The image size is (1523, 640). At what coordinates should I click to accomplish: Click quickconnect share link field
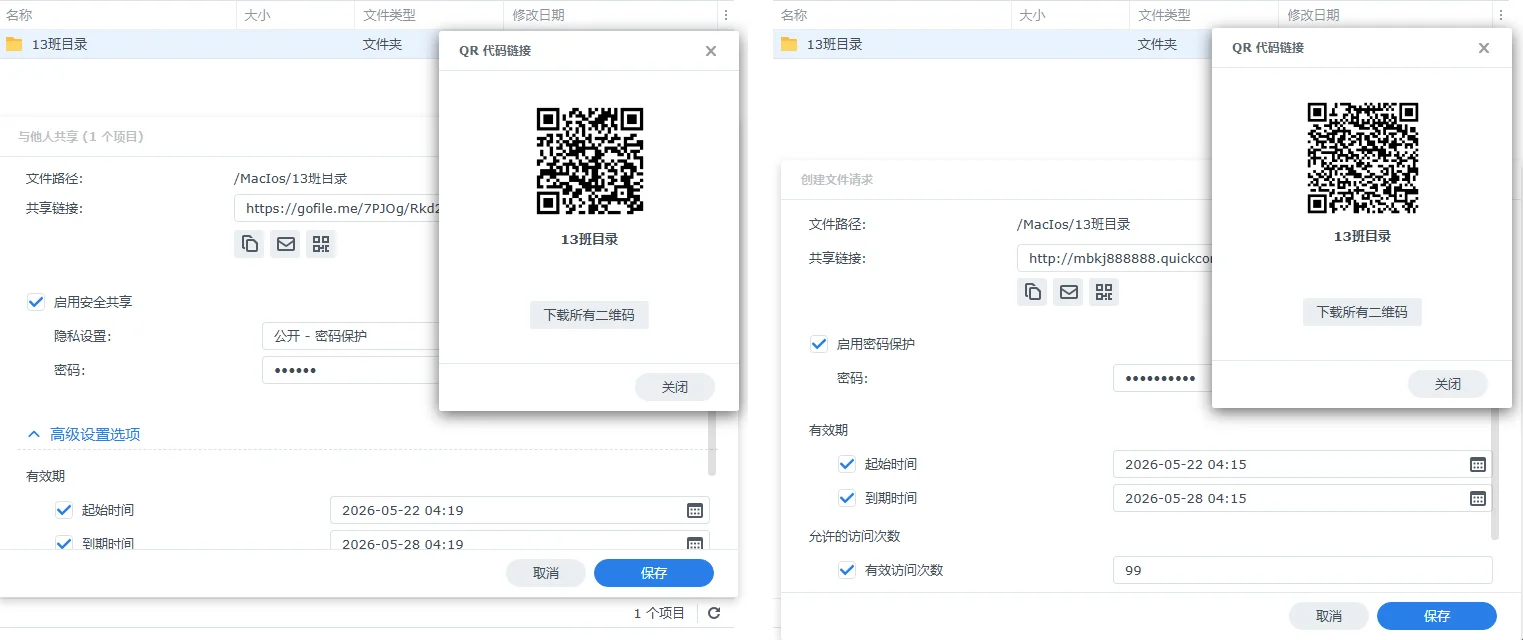pyautogui.click(x=1115, y=258)
